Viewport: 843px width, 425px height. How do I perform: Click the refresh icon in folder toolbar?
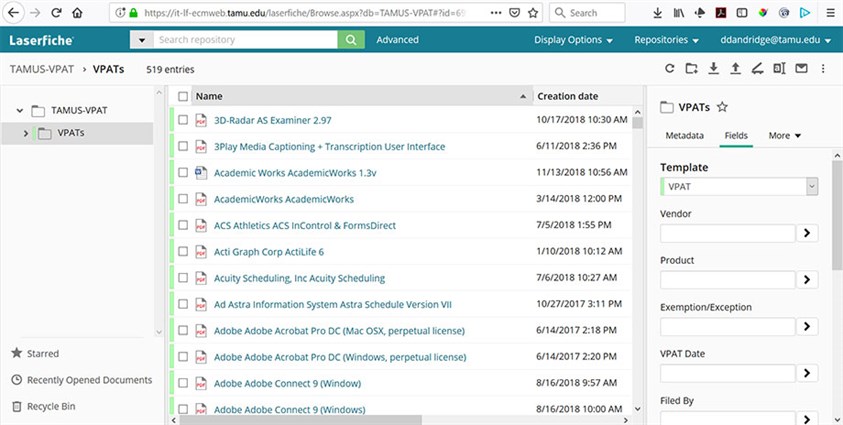coord(669,68)
